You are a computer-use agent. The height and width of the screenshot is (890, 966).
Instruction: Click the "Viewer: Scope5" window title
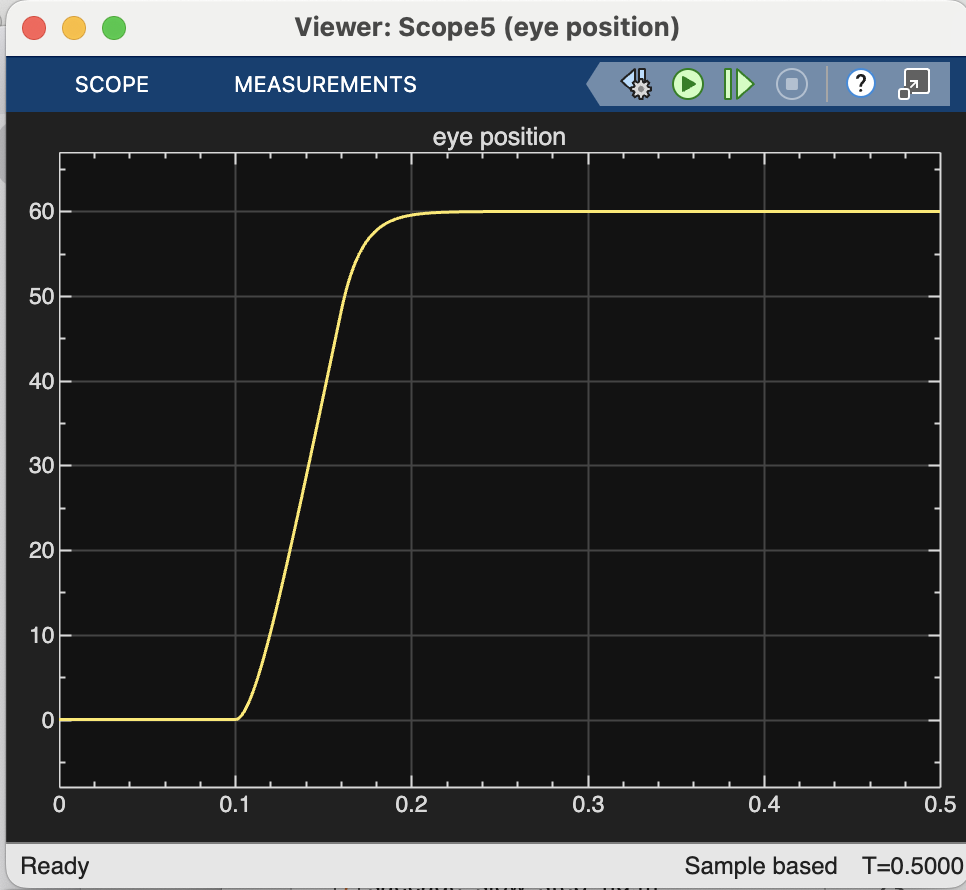[487, 28]
